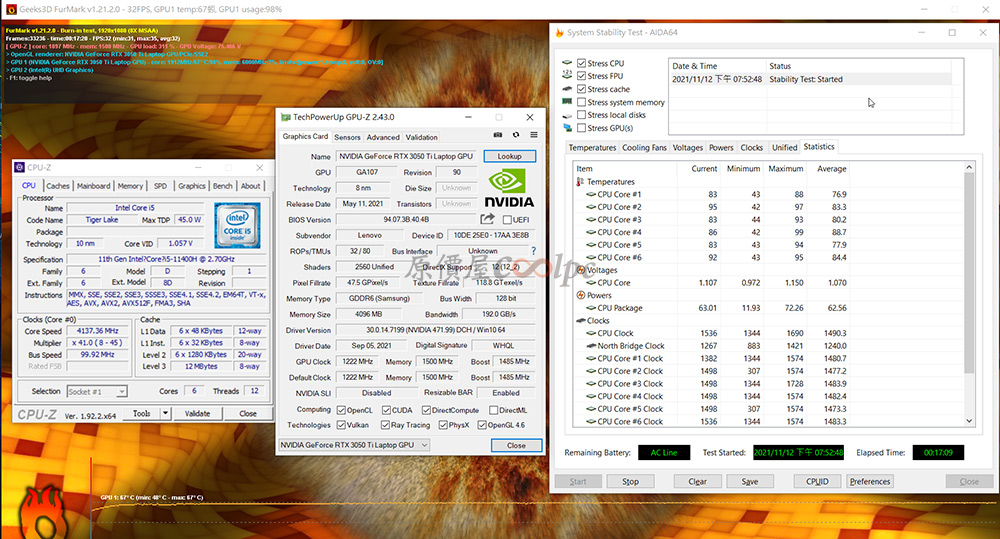The image size is (1000, 539).
Task: Open the Socket #1 selection dropdown
Action: [97, 392]
